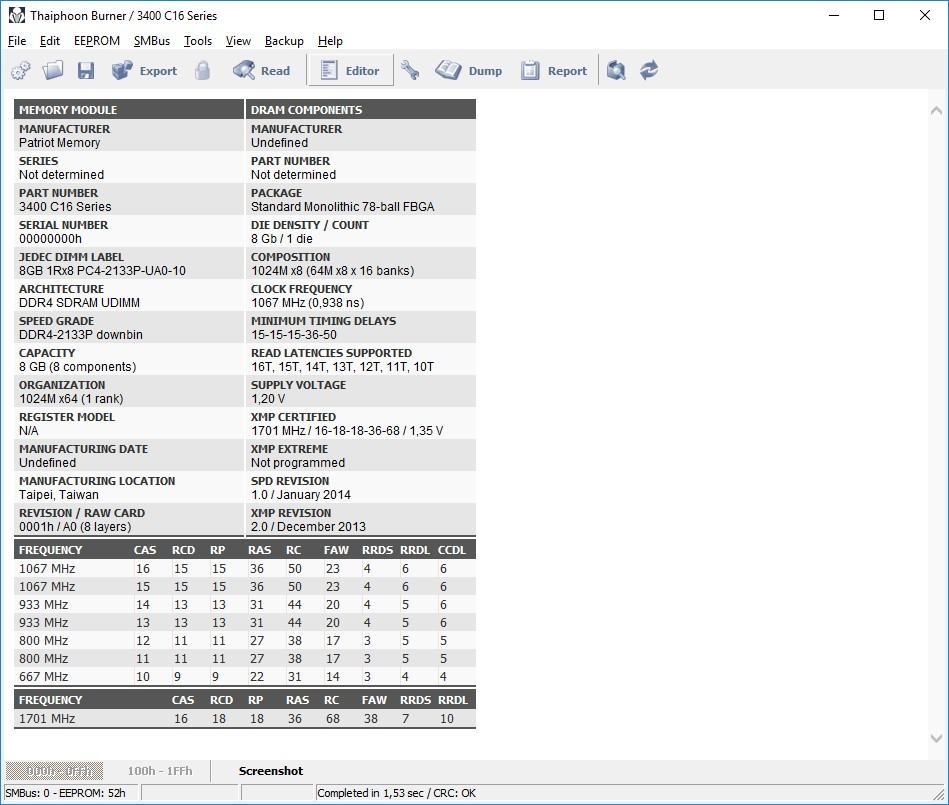Open the Backup menu
This screenshot has width=949, height=805.
click(284, 41)
